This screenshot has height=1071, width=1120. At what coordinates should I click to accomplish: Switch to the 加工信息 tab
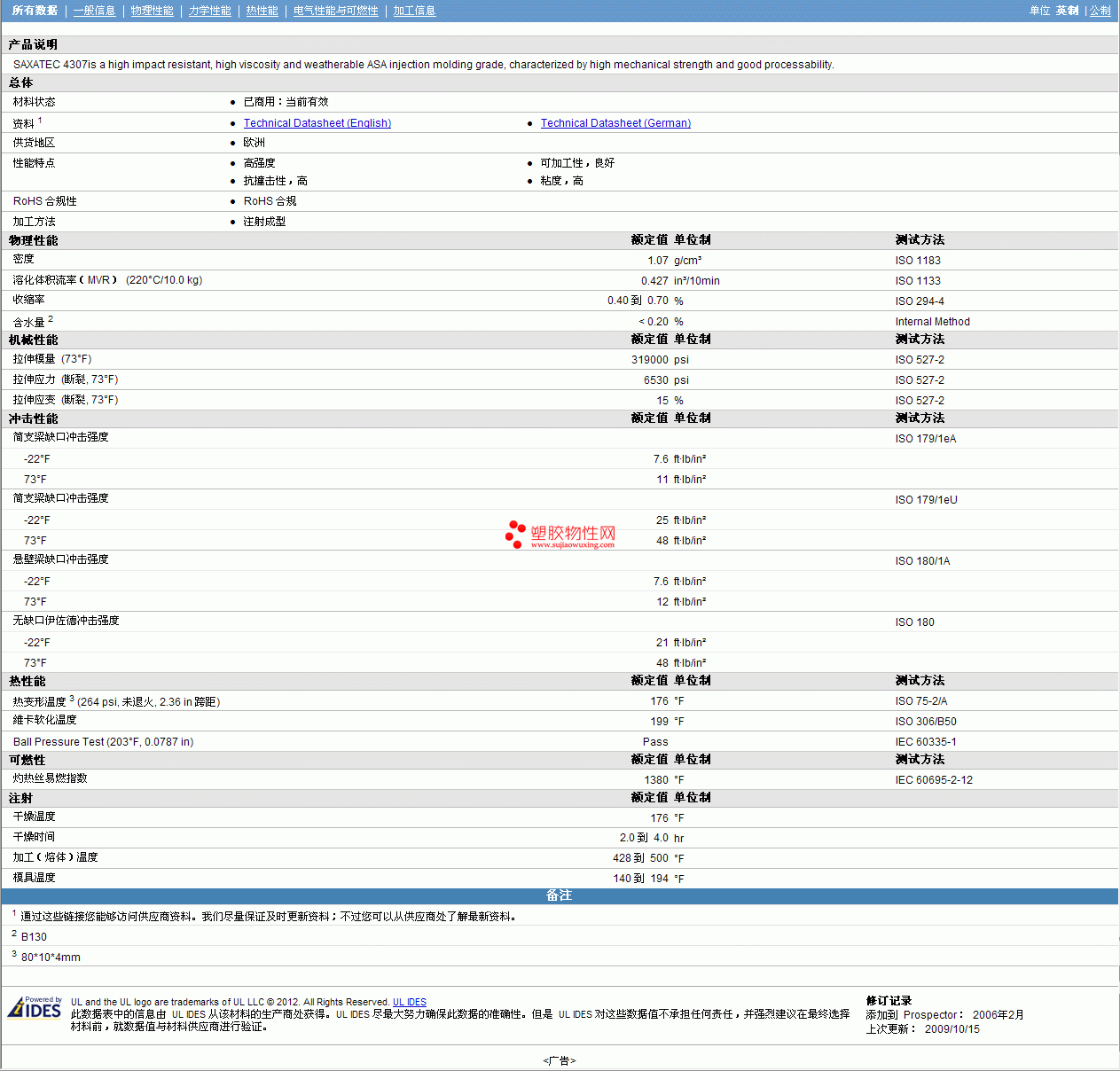414,11
